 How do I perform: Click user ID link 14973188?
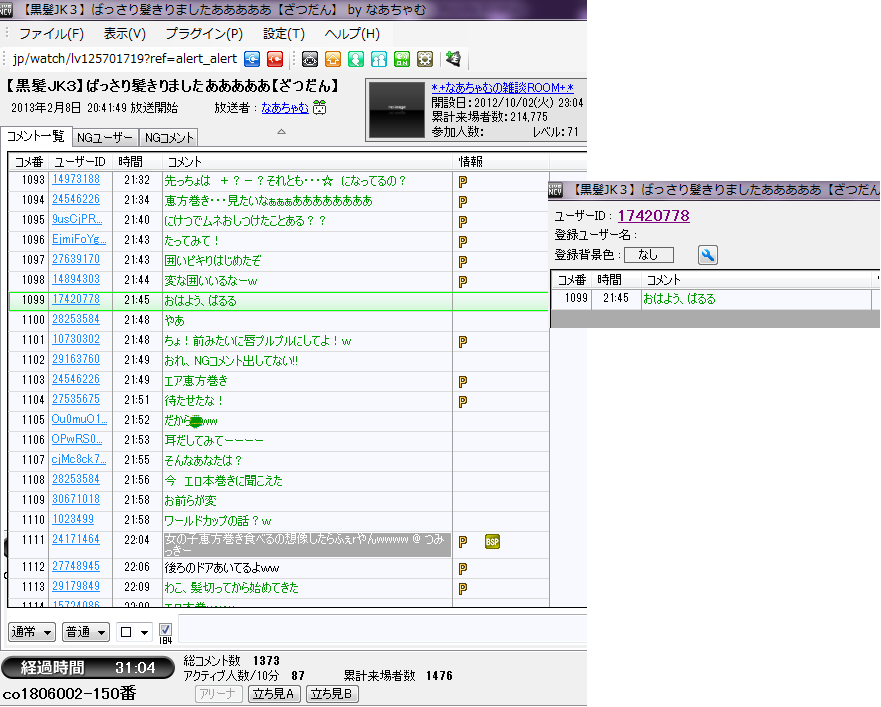pos(76,179)
